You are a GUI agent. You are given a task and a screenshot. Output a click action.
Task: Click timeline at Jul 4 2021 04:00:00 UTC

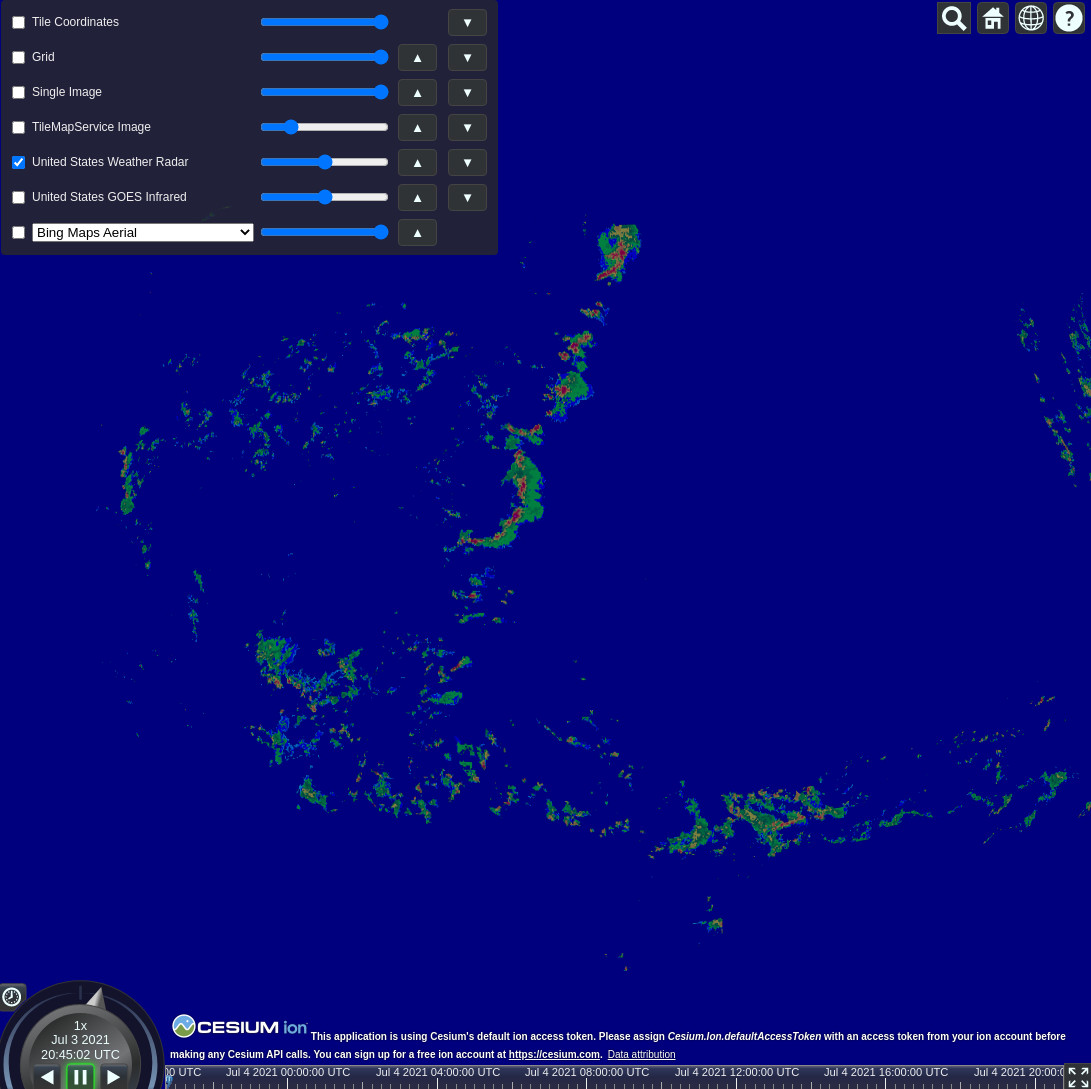click(438, 1072)
